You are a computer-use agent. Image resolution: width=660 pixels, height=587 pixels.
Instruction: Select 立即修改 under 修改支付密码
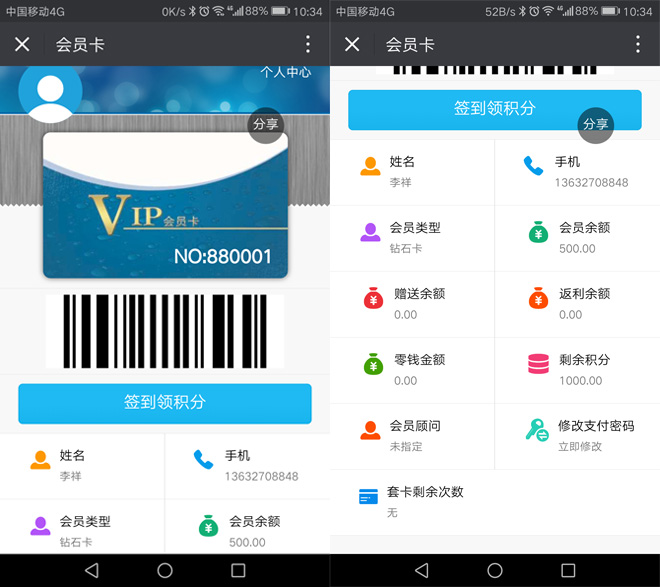[x=580, y=446]
